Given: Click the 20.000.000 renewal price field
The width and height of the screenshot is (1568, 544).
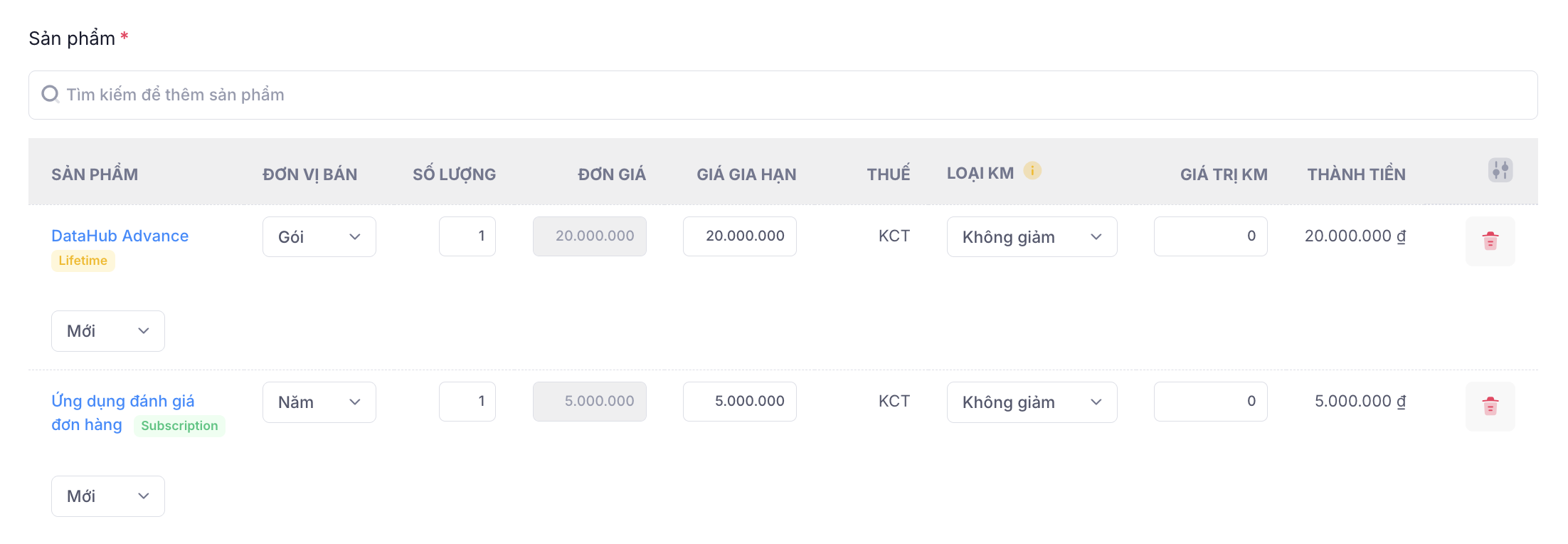Looking at the screenshot, I should [x=739, y=236].
